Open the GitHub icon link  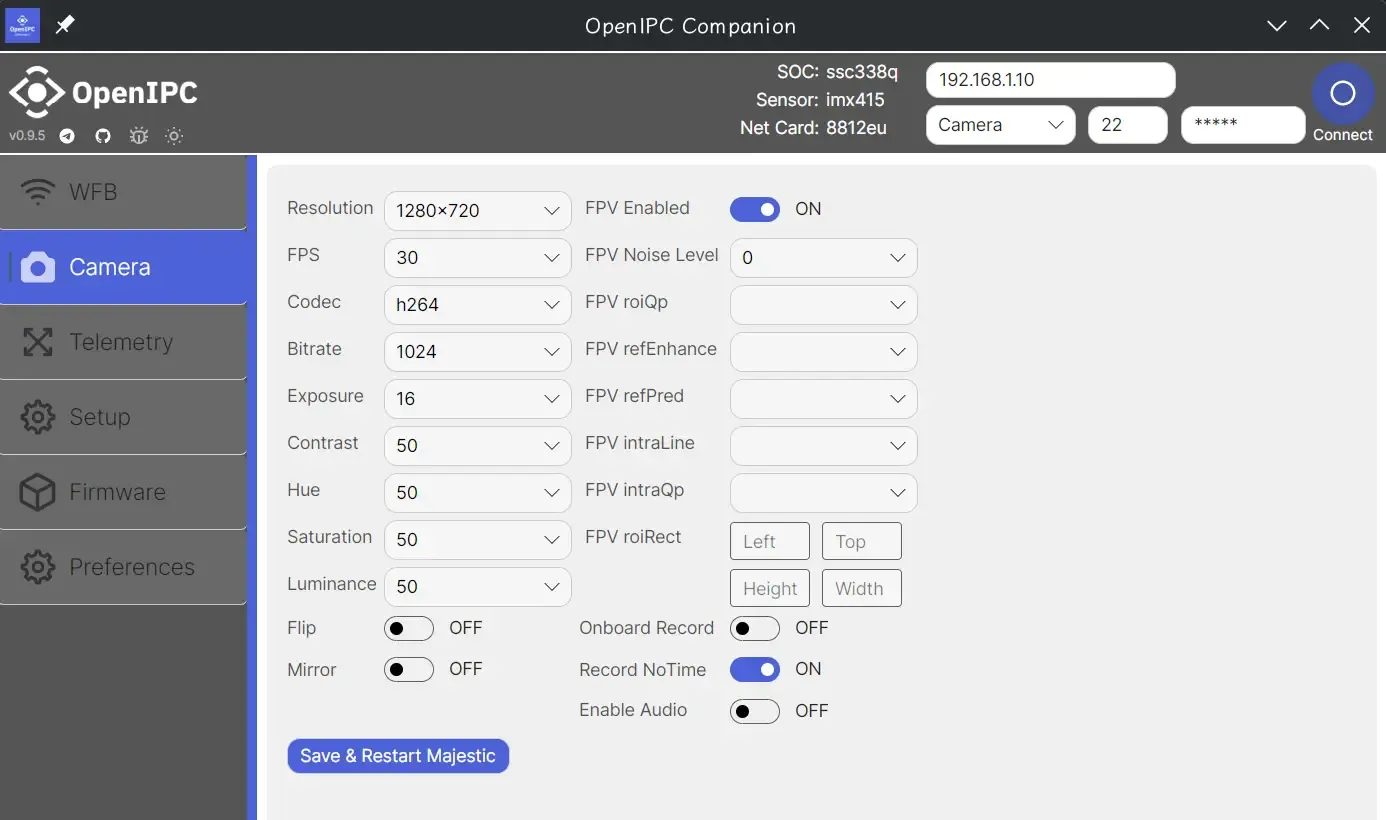(103, 136)
